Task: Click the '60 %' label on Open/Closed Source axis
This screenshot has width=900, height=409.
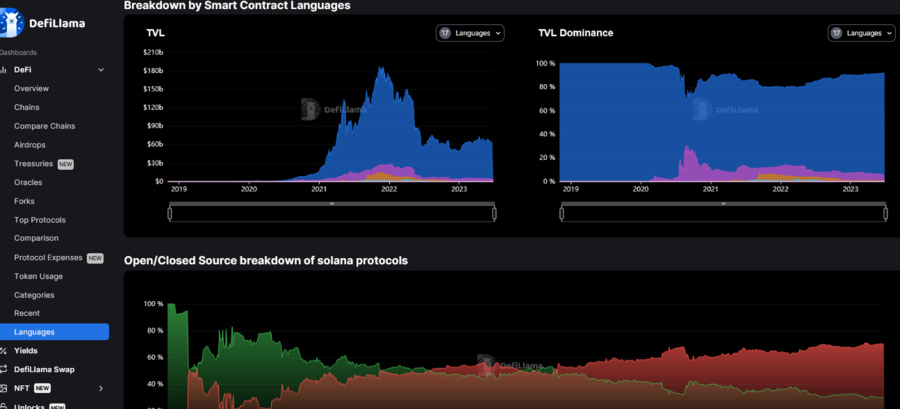Action: pos(156,357)
